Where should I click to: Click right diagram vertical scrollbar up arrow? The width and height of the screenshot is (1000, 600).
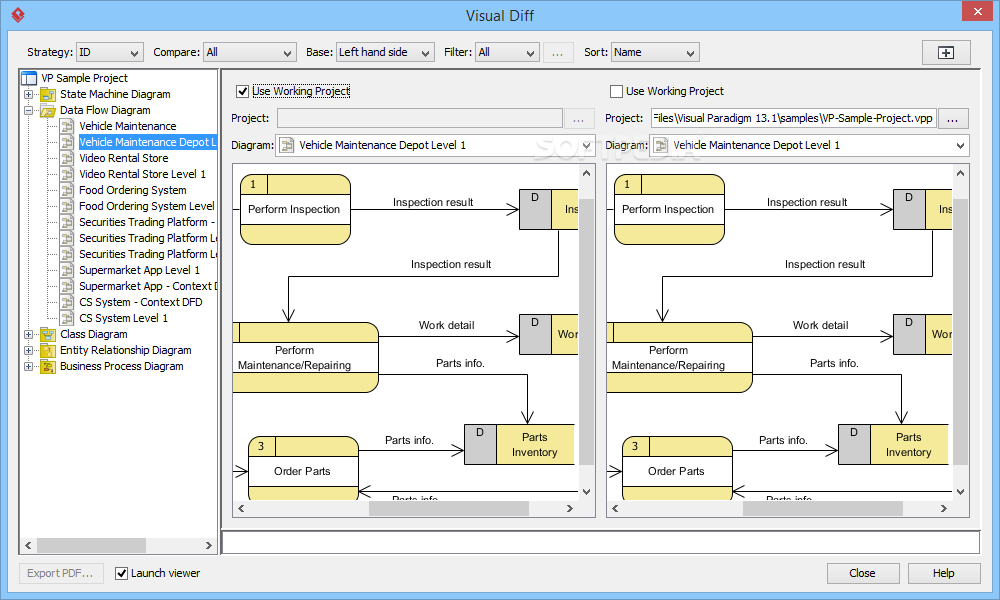click(960, 173)
